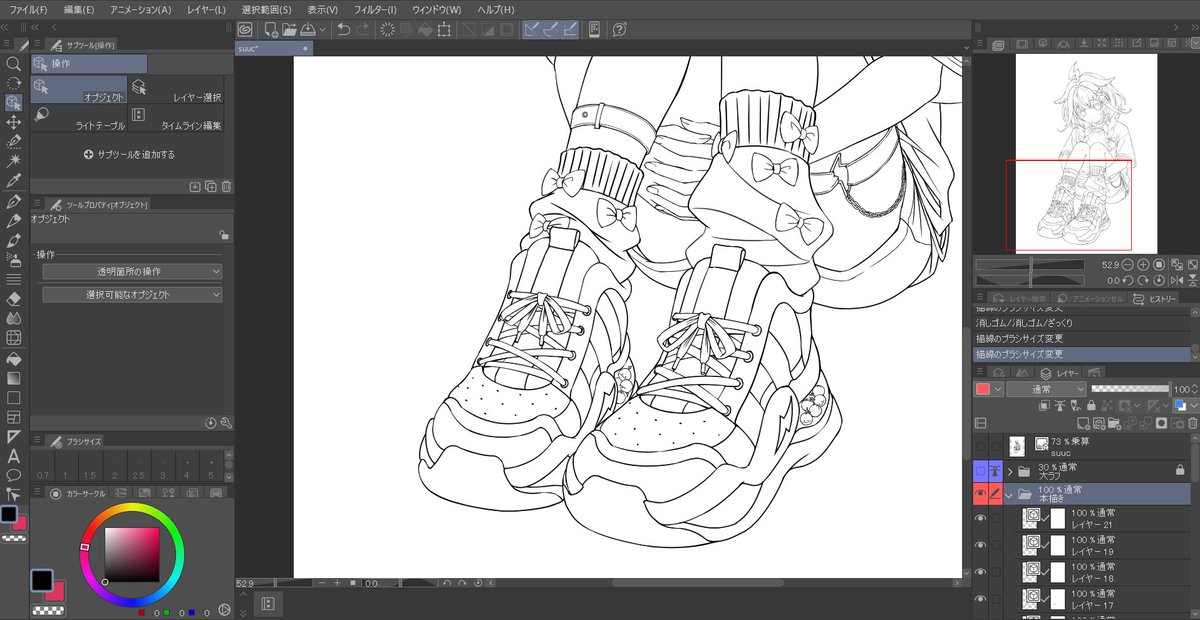This screenshot has width=1200, height=620.
Task: Open アニメーション(A) menu
Action: [x=140, y=9]
